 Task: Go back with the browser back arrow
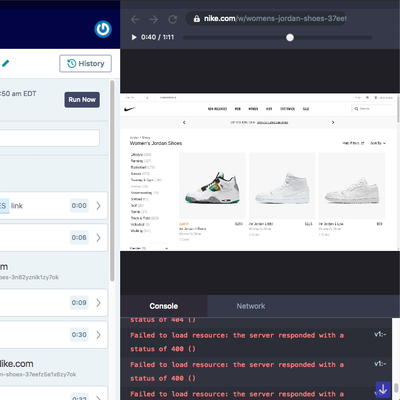[135, 19]
